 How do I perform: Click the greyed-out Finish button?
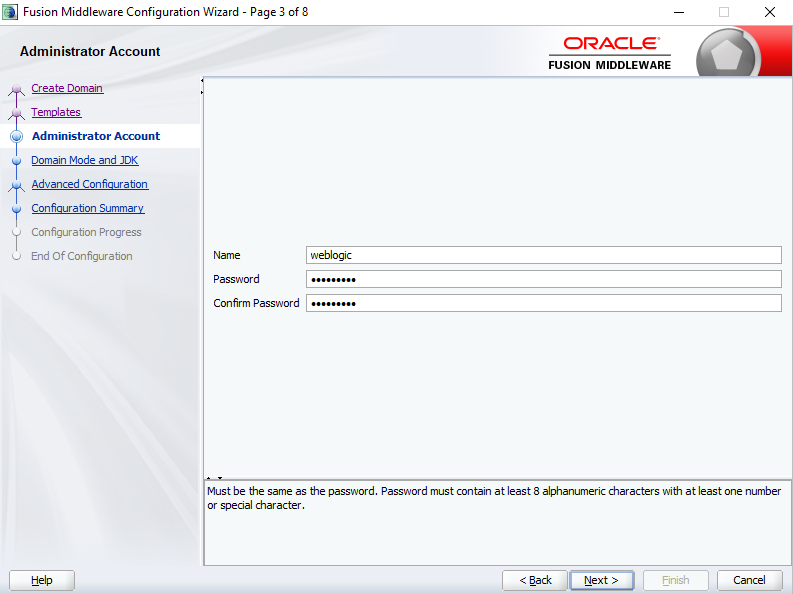click(x=676, y=580)
